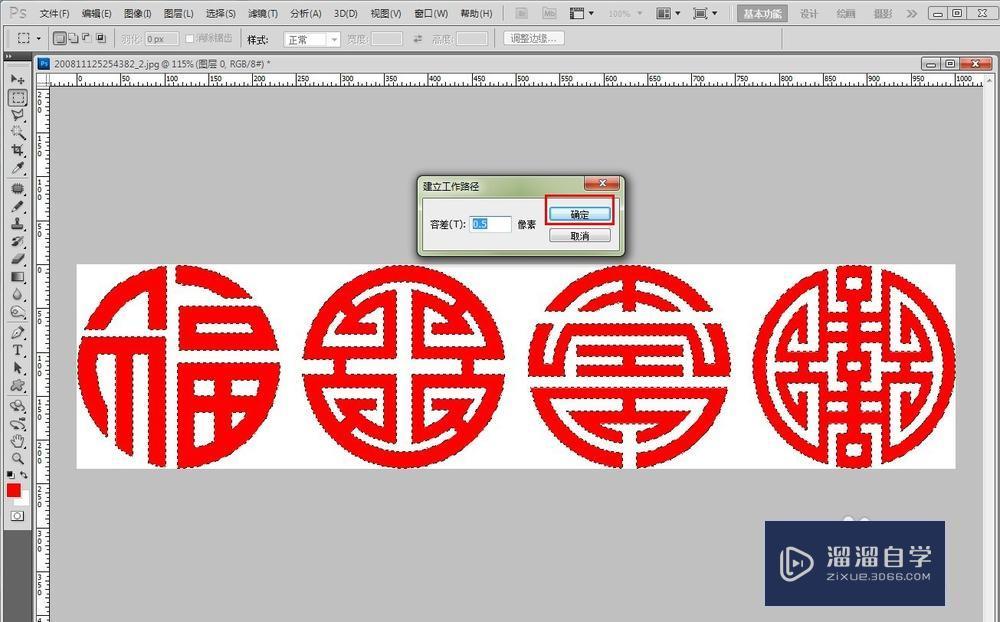
Task: Choose Subtract from selection mode
Action: pyautogui.click(x=87, y=39)
